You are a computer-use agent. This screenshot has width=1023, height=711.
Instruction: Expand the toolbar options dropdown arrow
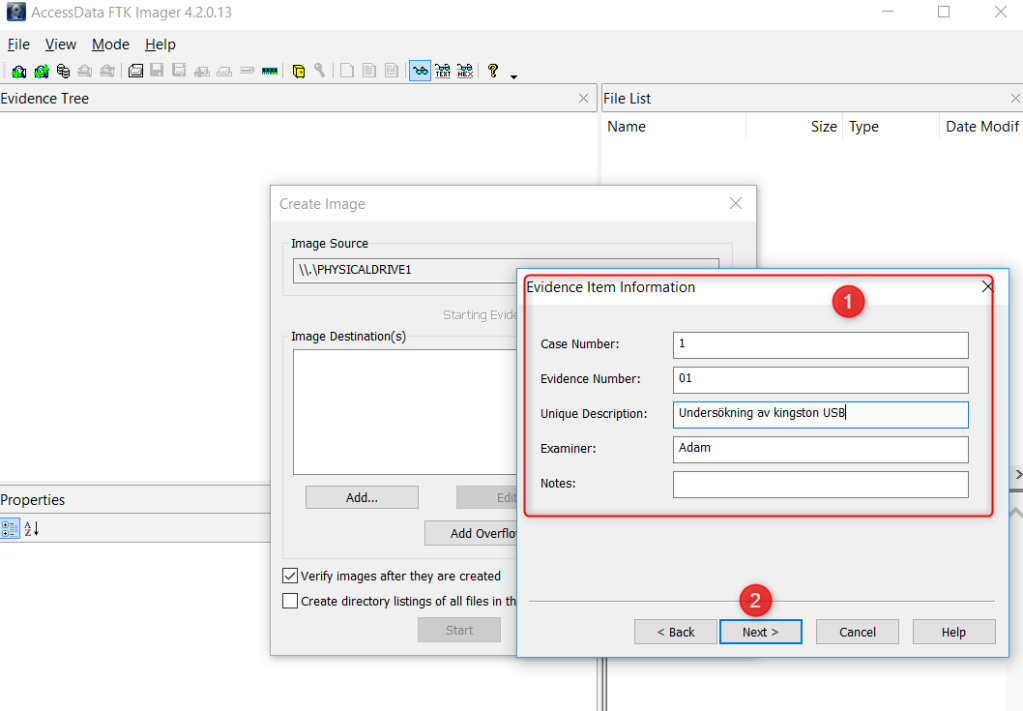[514, 76]
